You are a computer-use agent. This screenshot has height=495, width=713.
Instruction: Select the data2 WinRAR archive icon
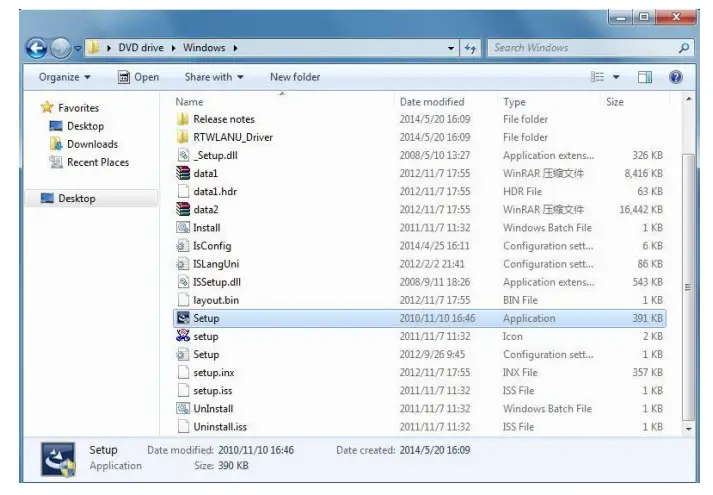click(x=183, y=210)
